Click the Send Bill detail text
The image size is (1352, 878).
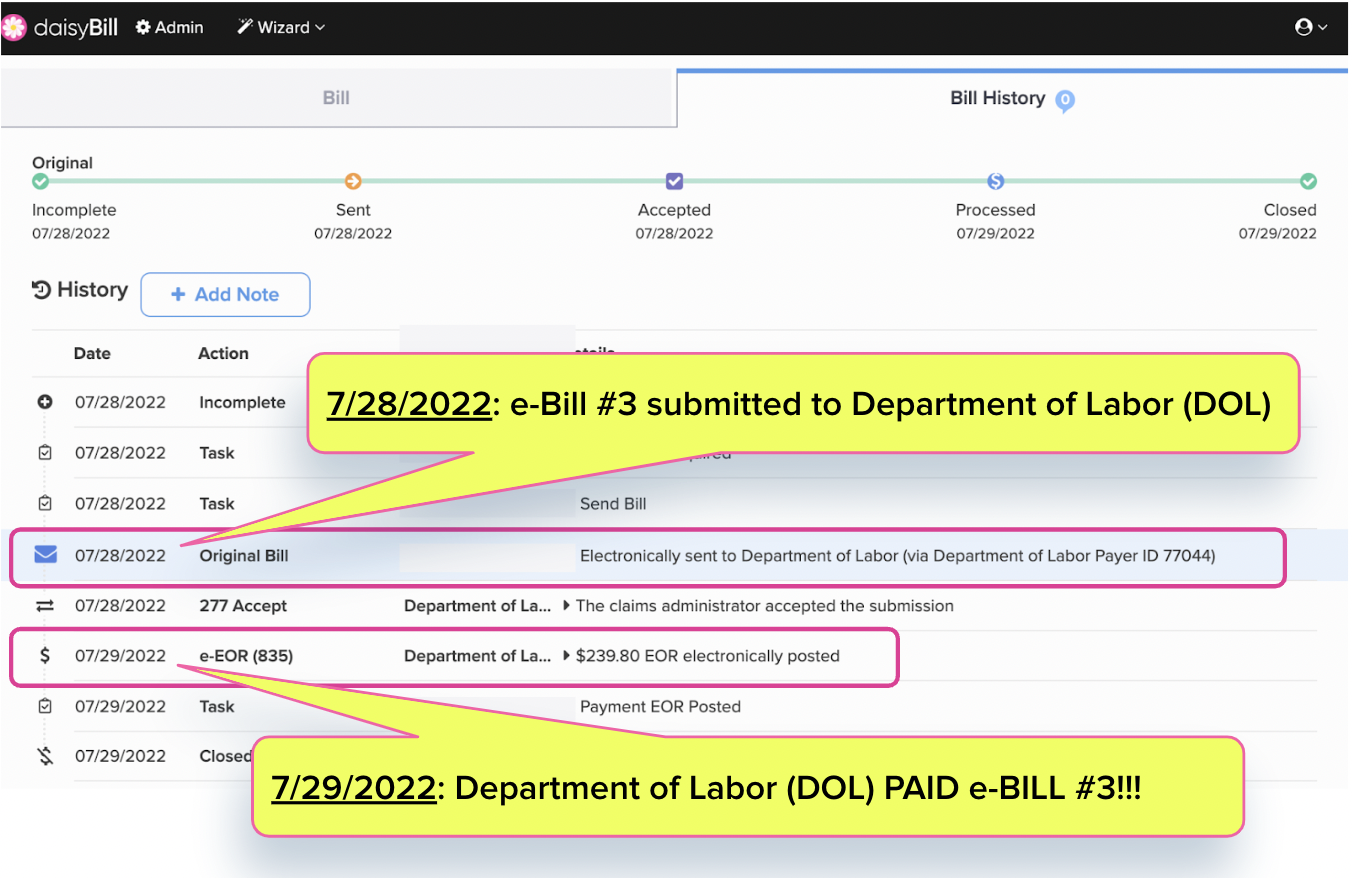613,504
